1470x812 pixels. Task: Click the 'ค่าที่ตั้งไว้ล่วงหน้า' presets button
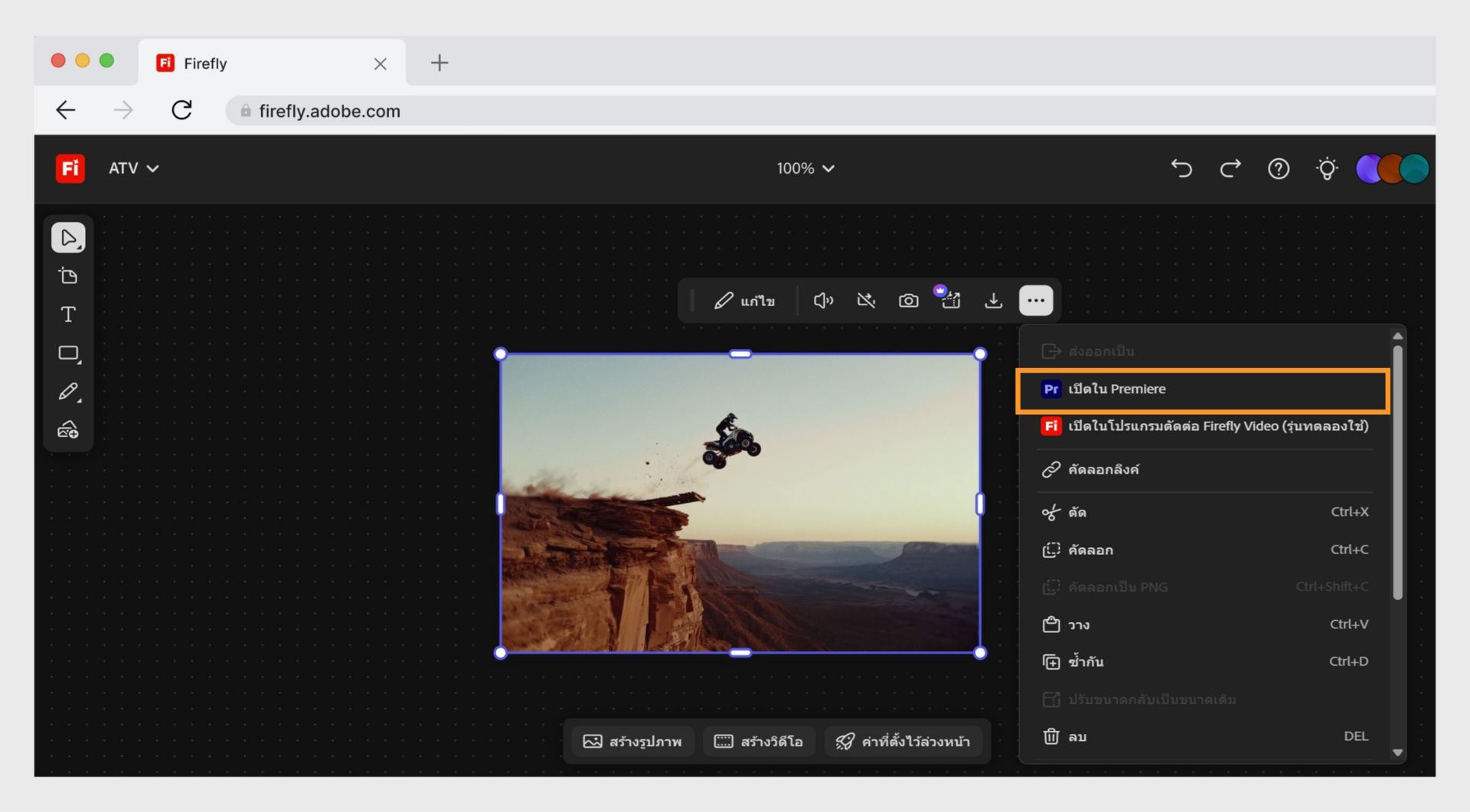click(x=903, y=741)
